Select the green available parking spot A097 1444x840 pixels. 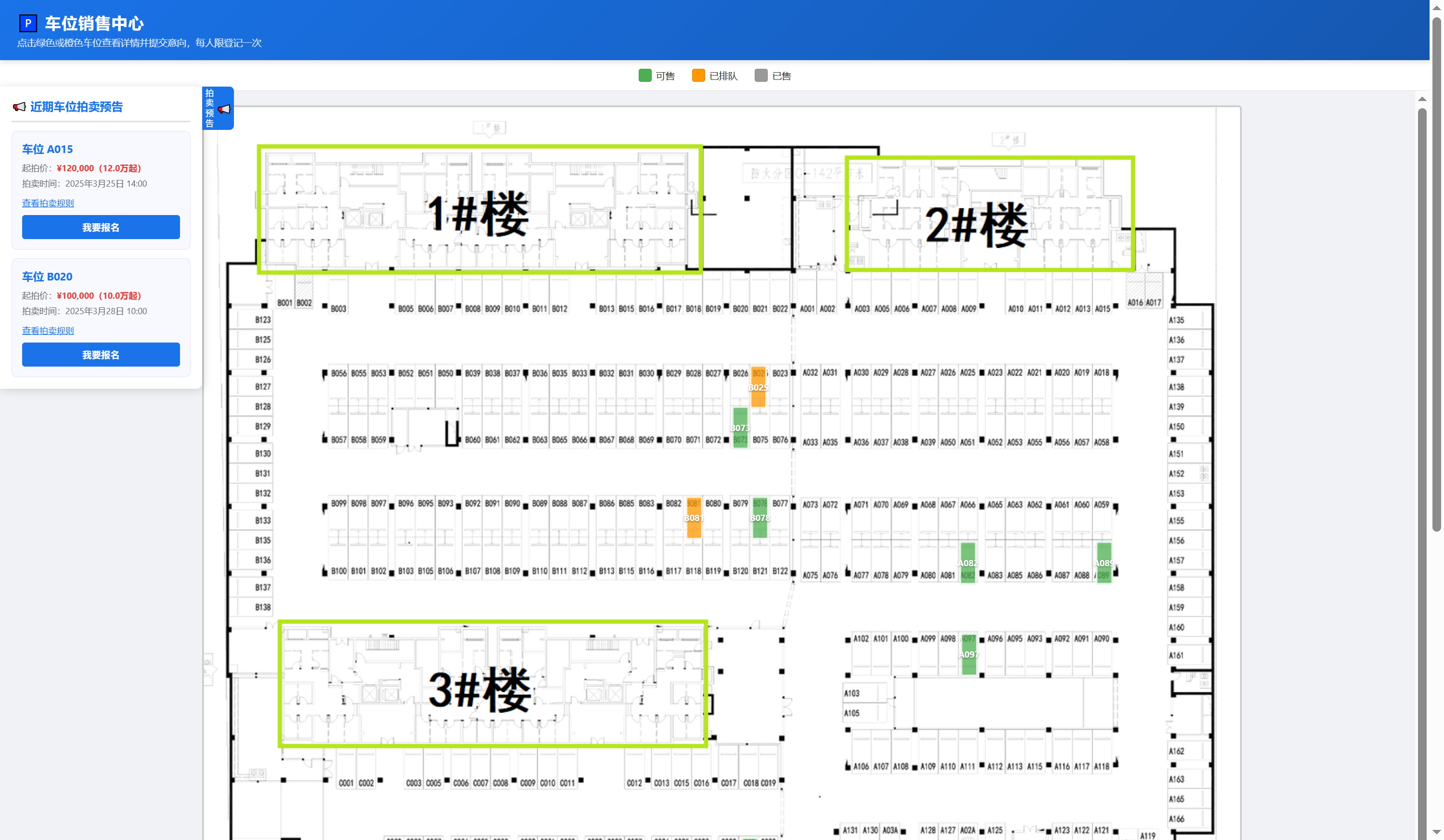pos(969,654)
